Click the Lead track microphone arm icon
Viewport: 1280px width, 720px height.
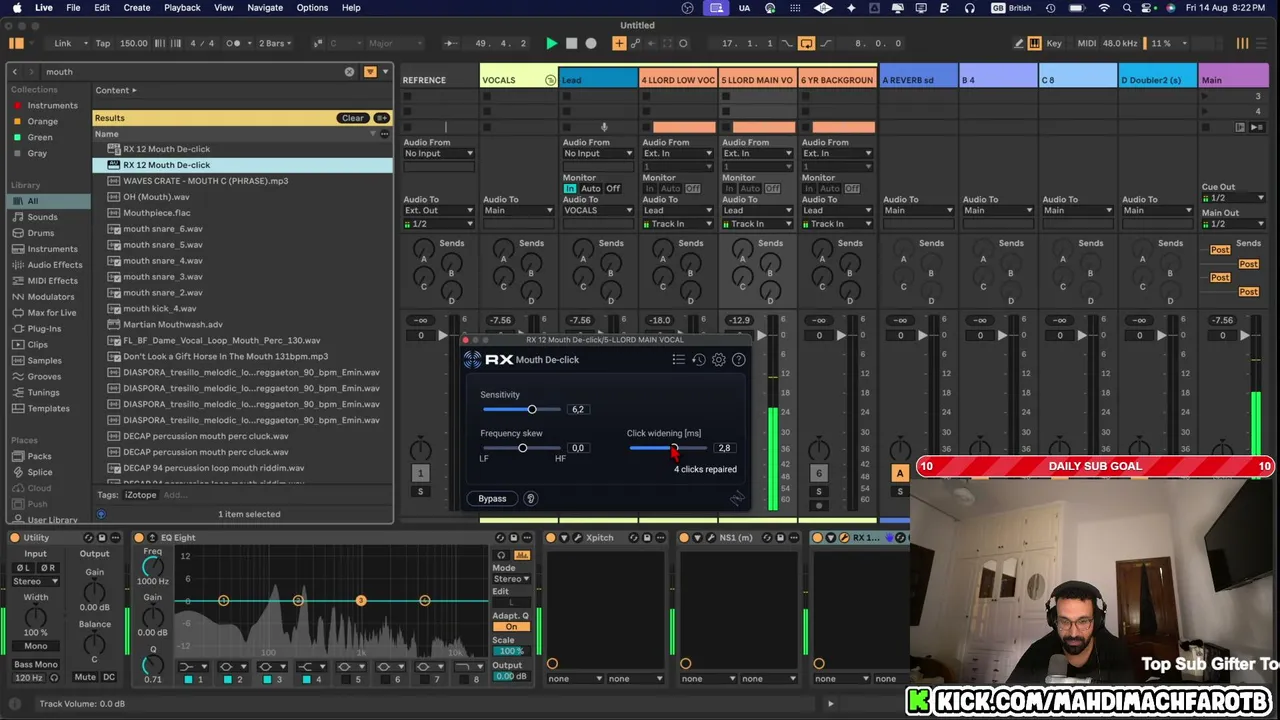click(x=604, y=127)
